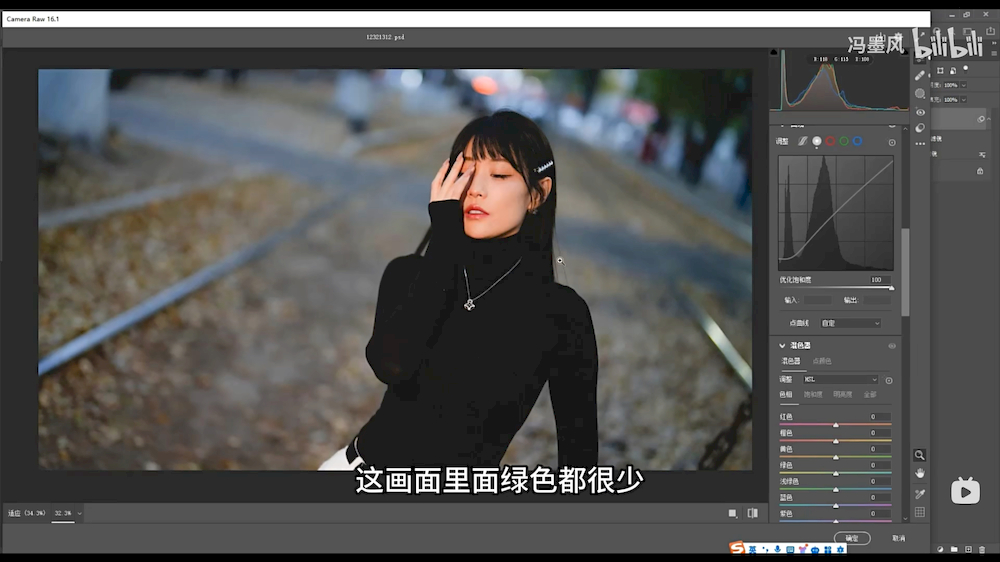Open the HSL adjustment mode dropdown
Viewport: 1000px width, 562px height.
(840, 380)
